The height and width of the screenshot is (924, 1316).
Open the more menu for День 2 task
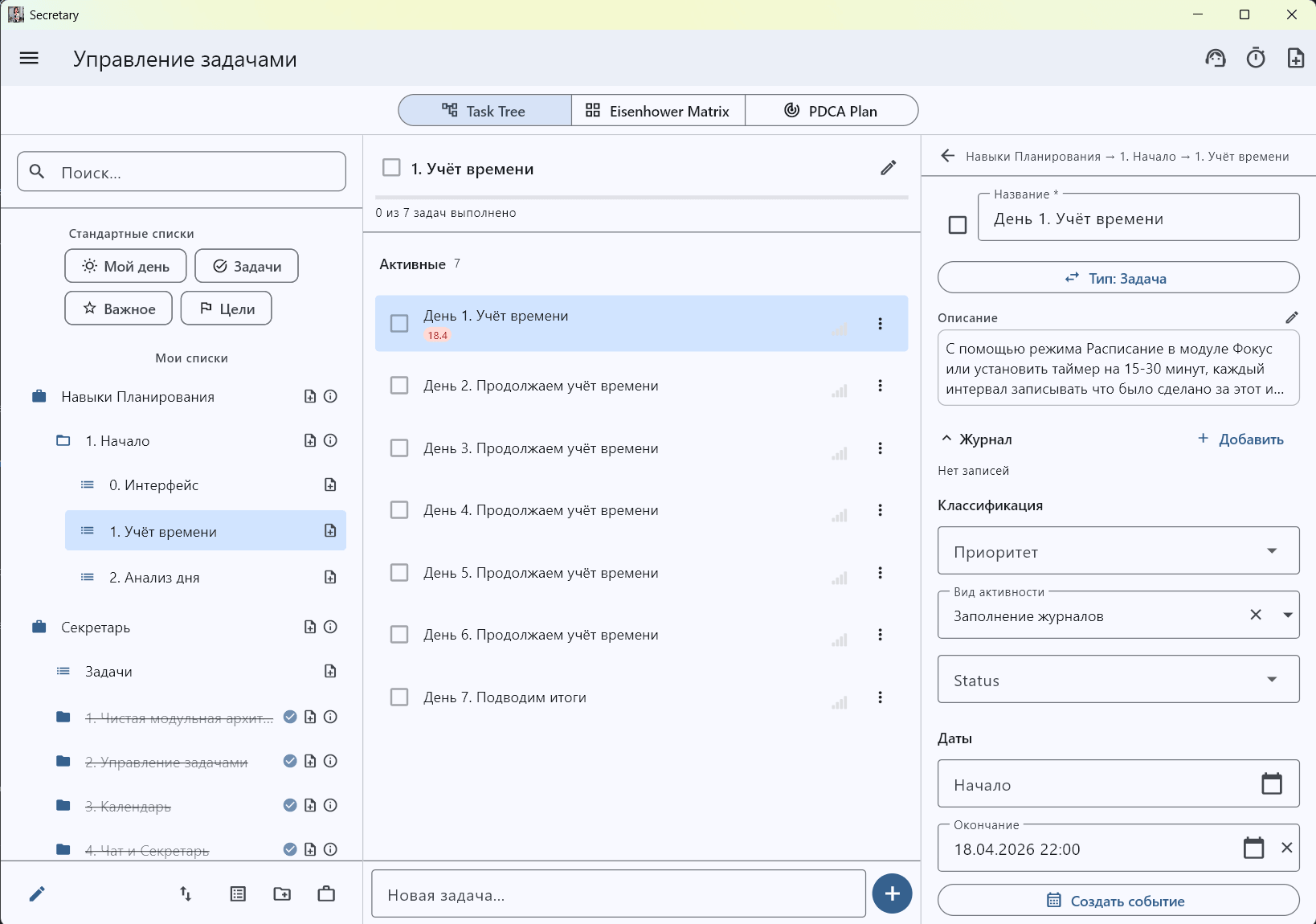880,386
